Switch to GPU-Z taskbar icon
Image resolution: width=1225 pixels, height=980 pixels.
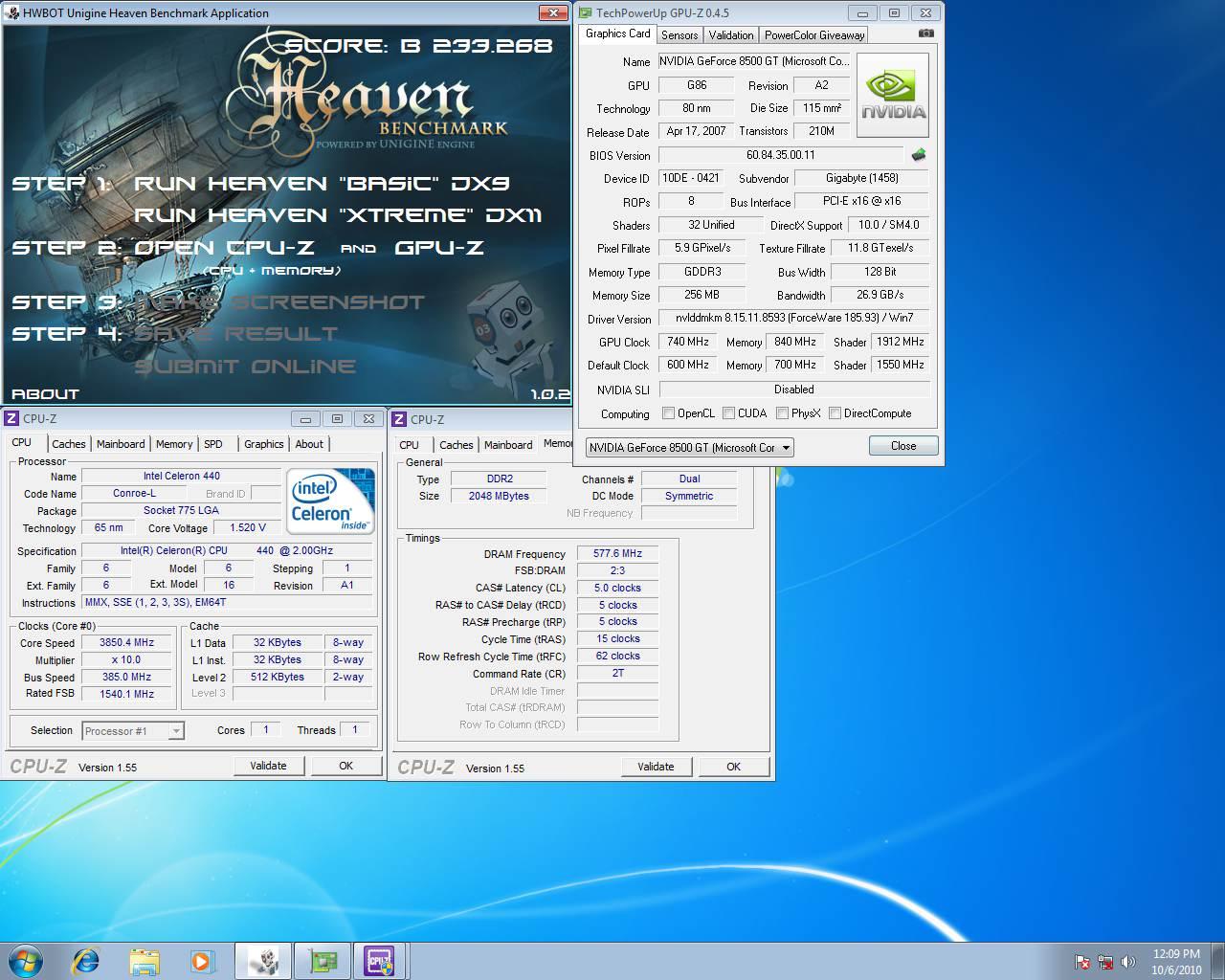322,961
